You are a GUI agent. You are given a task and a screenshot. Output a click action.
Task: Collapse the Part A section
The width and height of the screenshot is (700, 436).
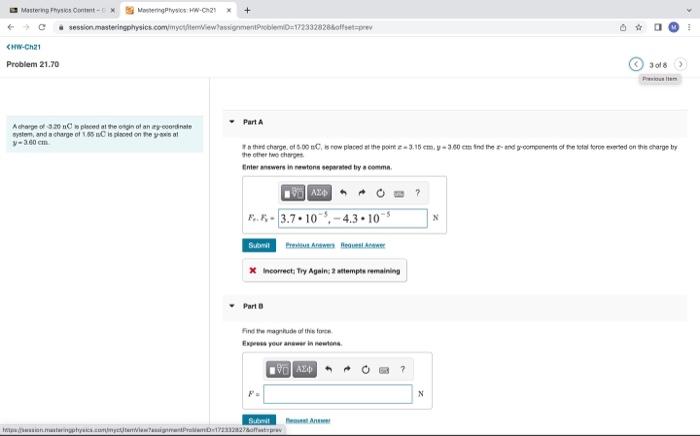(232, 122)
